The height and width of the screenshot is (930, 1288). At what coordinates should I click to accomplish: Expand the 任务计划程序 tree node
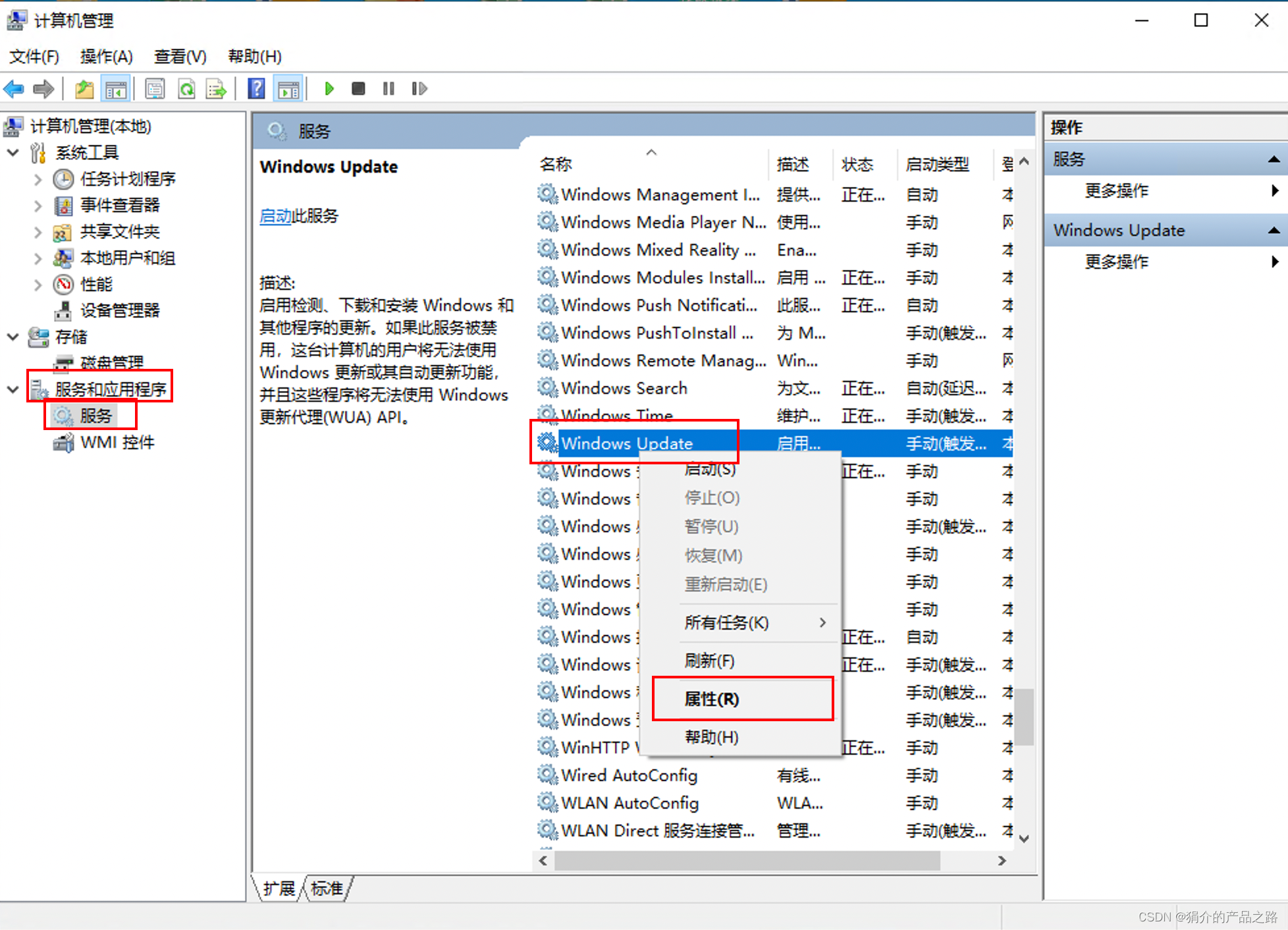pos(38,179)
